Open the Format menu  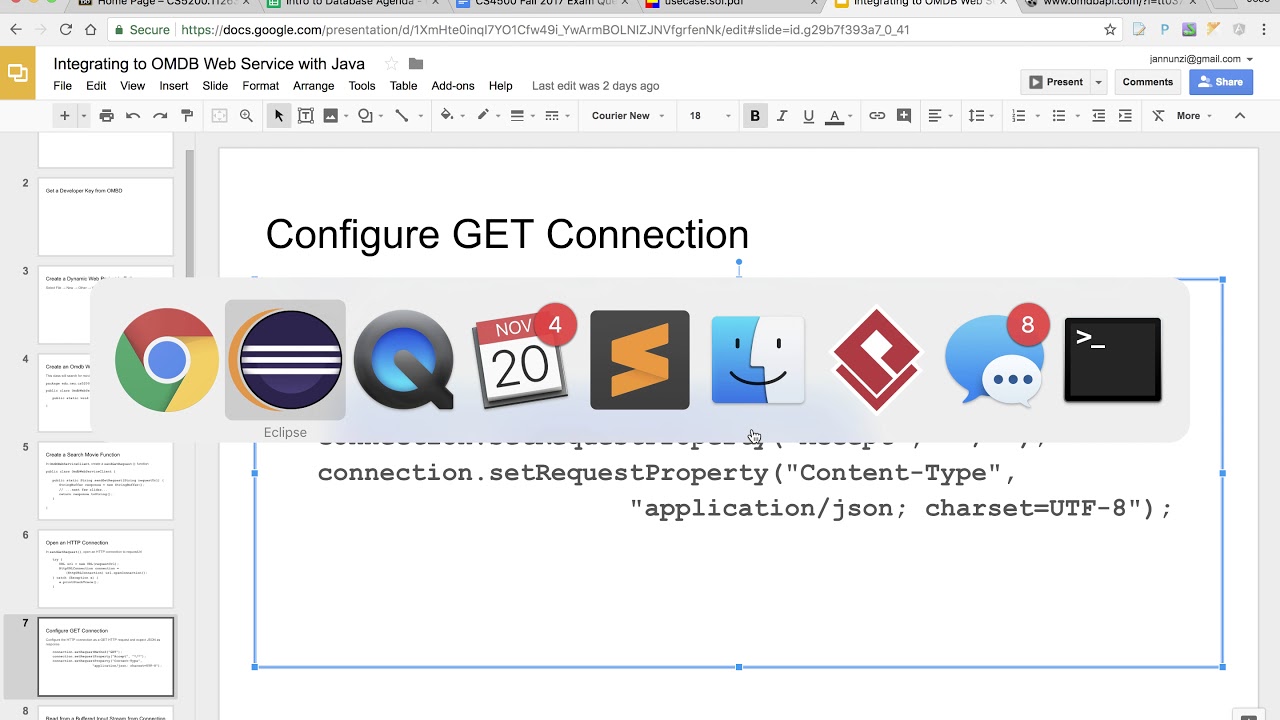[x=260, y=86]
